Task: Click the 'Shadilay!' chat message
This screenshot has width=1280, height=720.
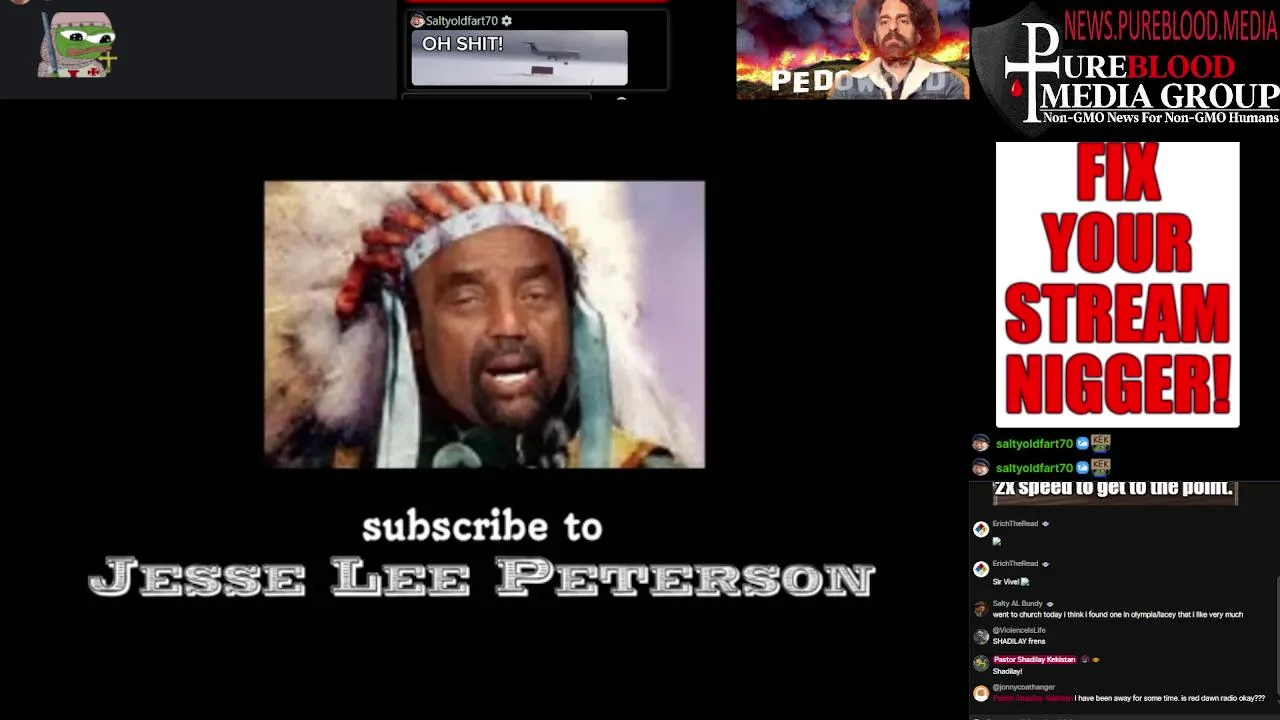Action: click(1008, 672)
